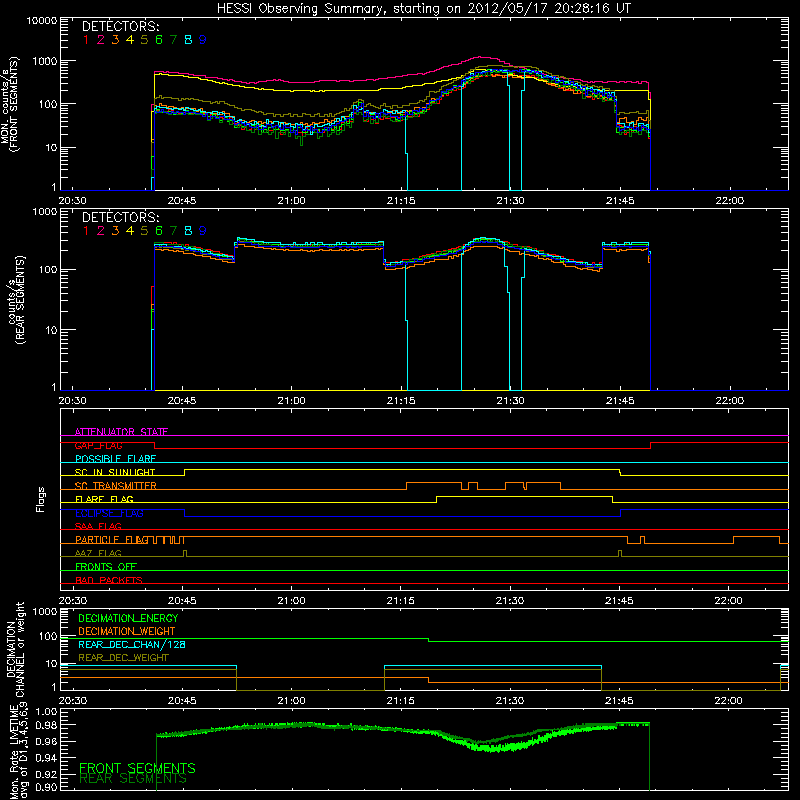The image size is (800, 800).
Task: Select detector 5 in the rear segments legend
Action: [144, 231]
